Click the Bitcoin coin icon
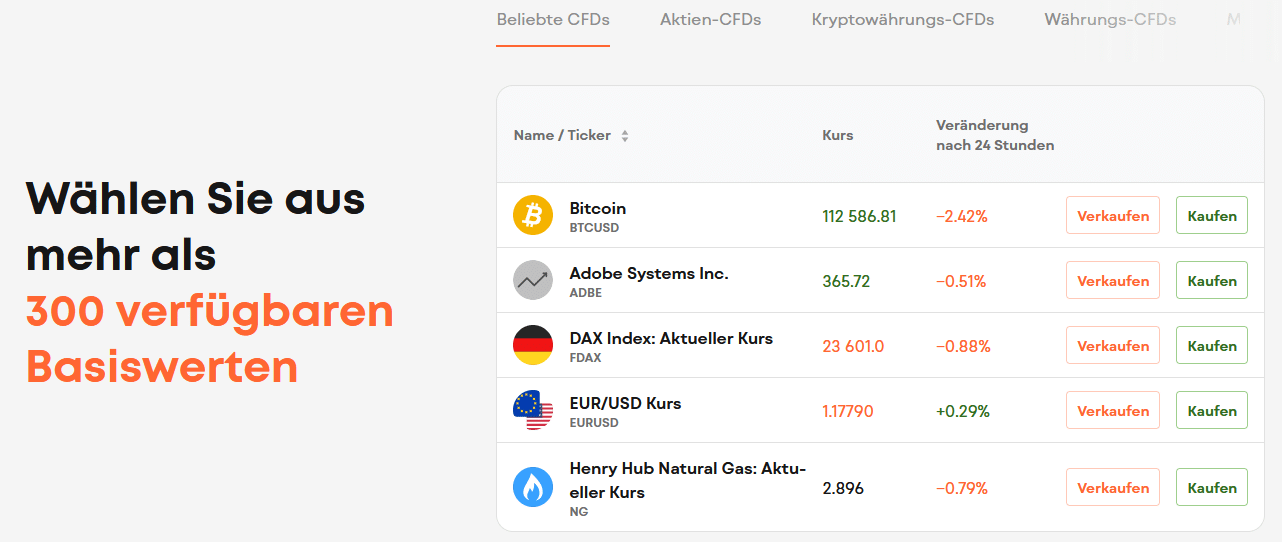This screenshot has width=1282, height=542. [533, 215]
